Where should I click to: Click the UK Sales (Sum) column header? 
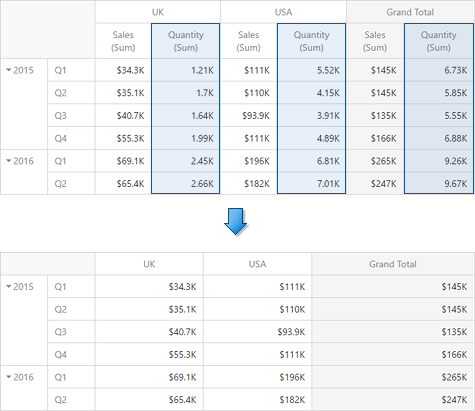click(x=123, y=41)
